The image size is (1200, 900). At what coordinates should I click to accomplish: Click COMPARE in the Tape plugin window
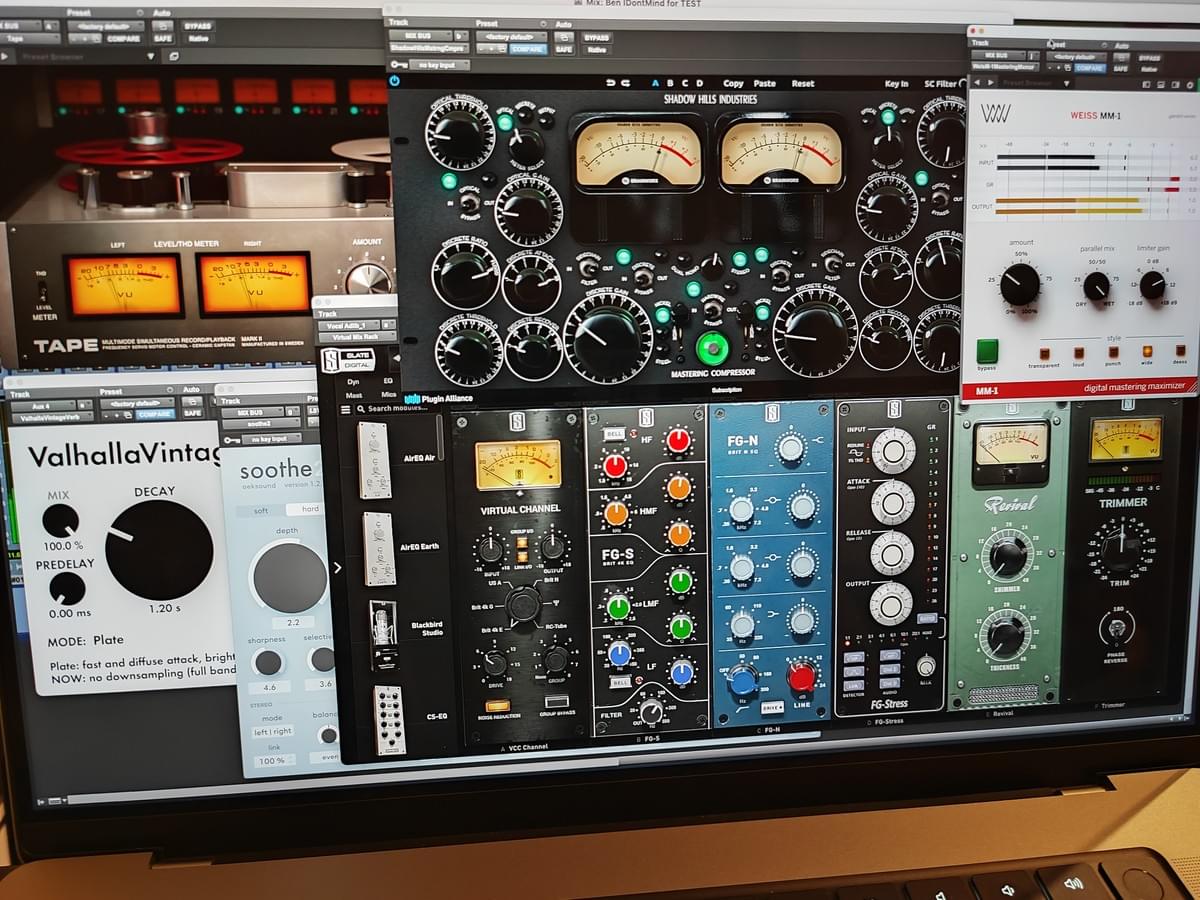(x=122, y=39)
